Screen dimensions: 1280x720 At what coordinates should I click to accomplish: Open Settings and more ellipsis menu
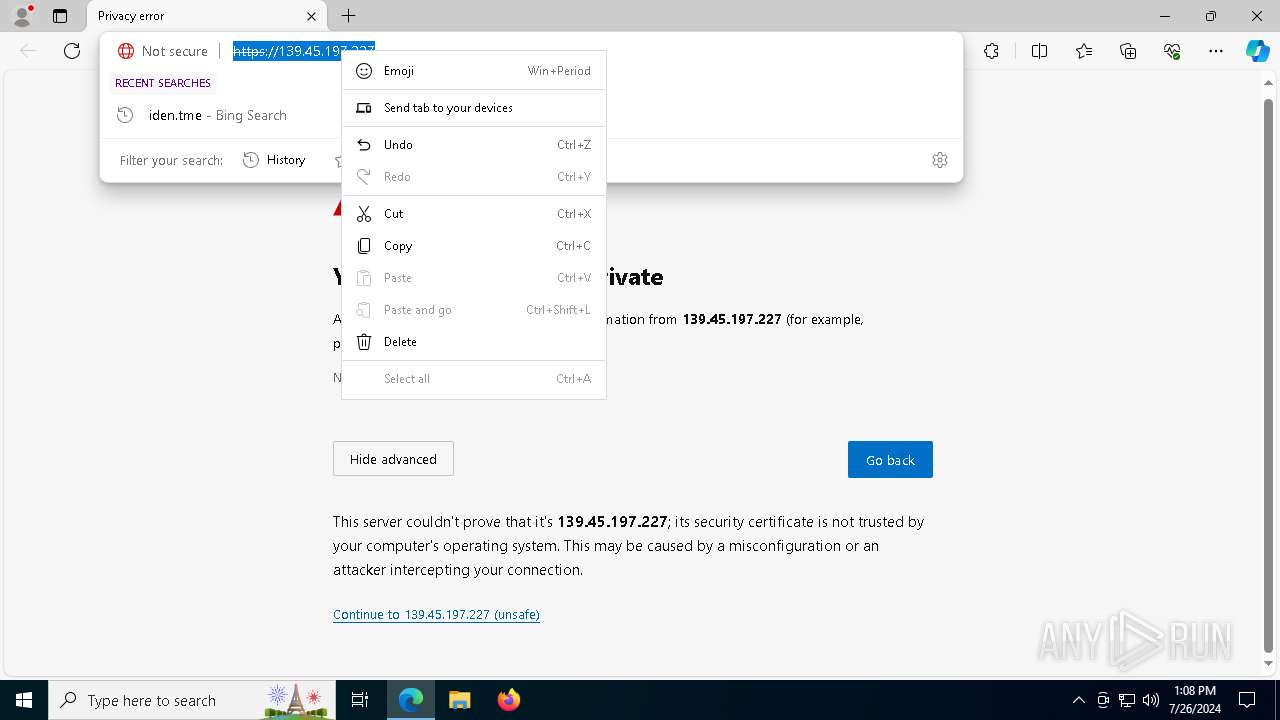pyautogui.click(x=1216, y=51)
